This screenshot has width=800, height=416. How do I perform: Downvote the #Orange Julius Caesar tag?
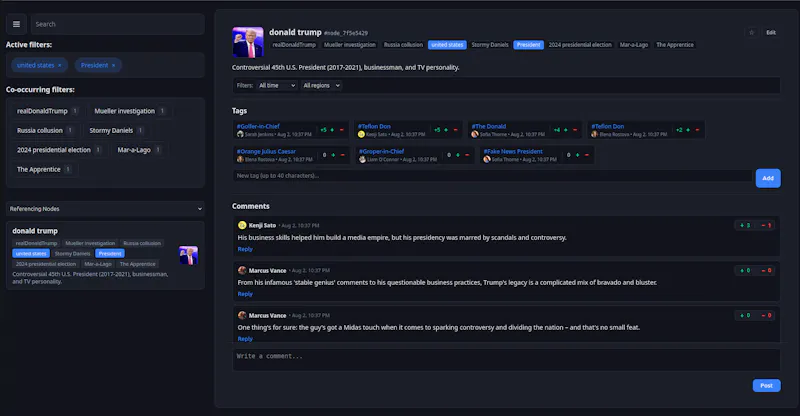coord(342,155)
